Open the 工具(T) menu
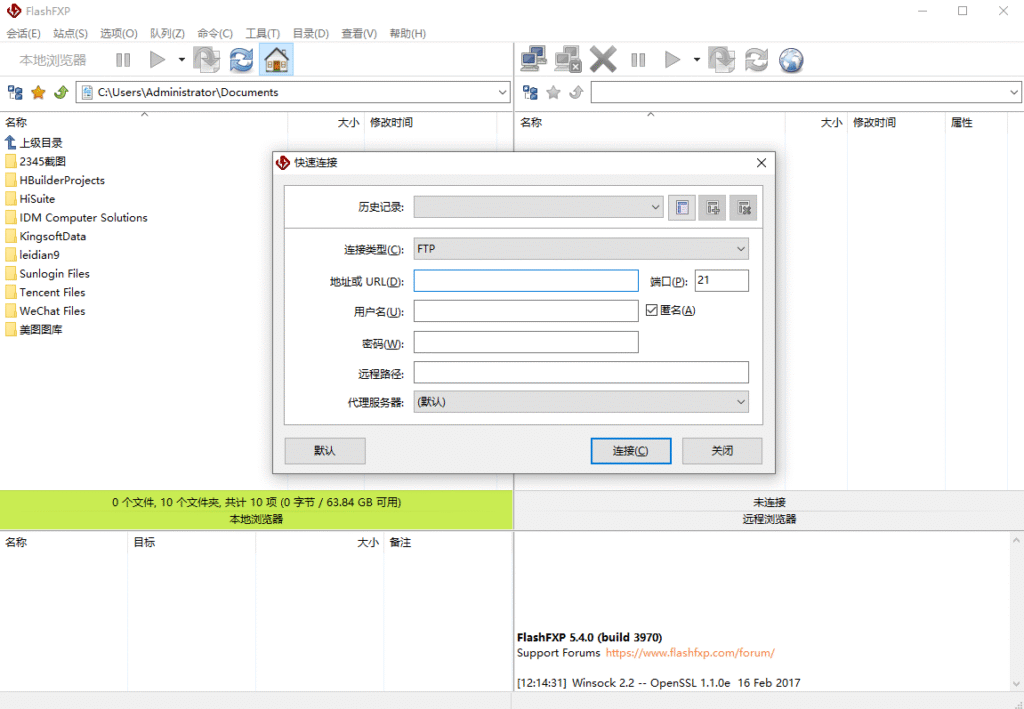This screenshot has width=1024, height=709. coord(262,33)
